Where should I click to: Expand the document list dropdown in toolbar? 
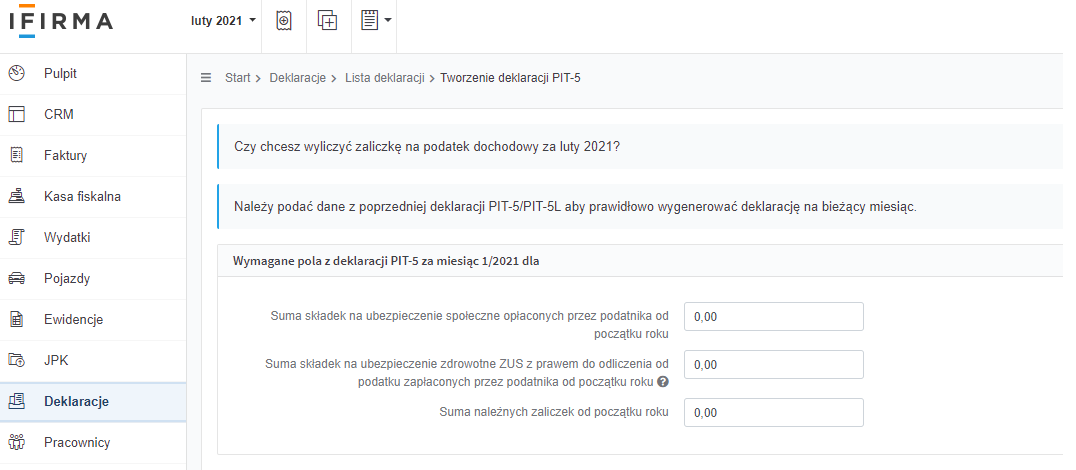(376, 21)
